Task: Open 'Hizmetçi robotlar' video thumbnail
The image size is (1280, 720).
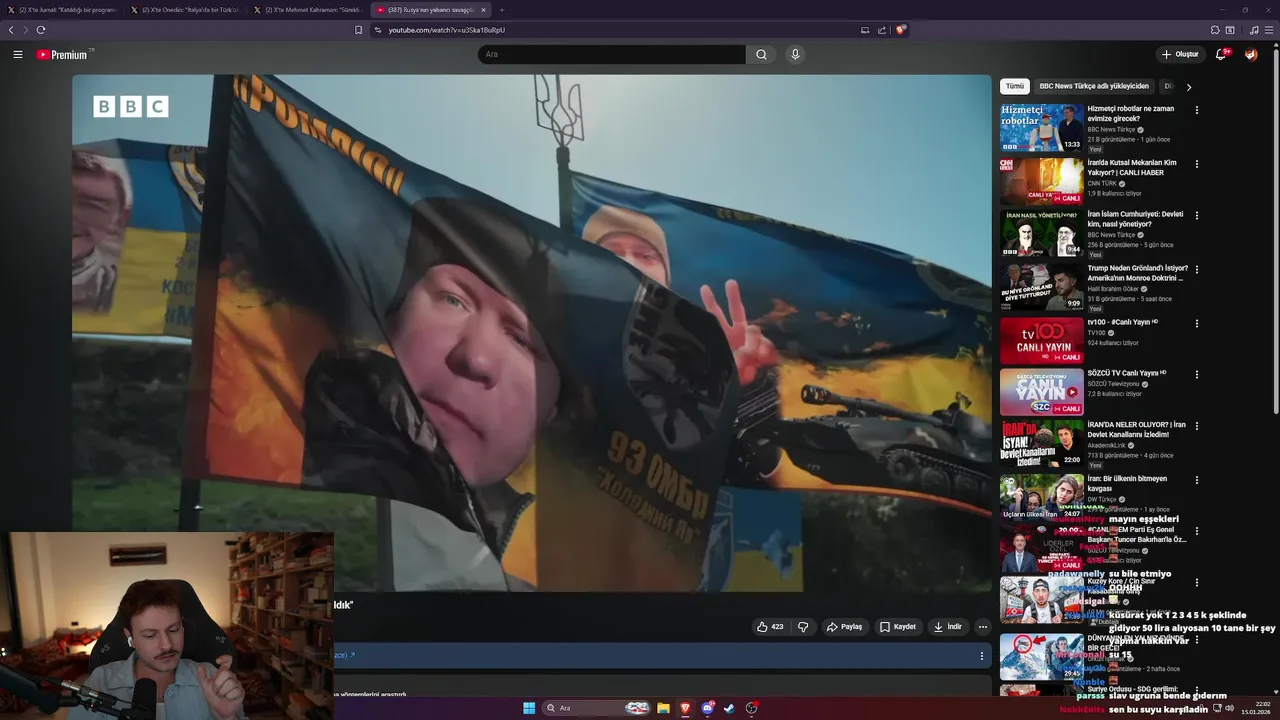Action: pos(1041,127)
